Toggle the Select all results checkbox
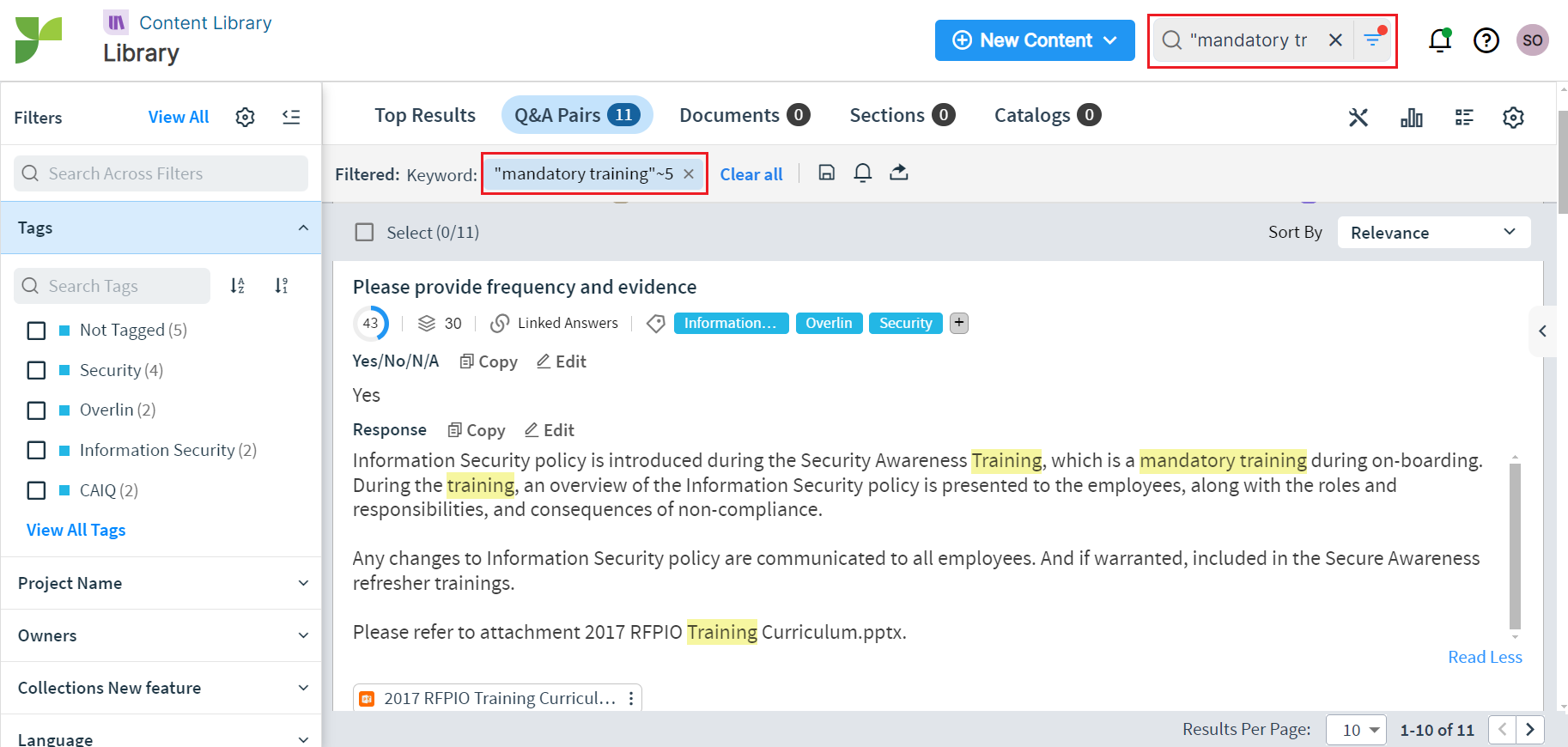This screenshot has width=1568, height=747. (365, 233)
